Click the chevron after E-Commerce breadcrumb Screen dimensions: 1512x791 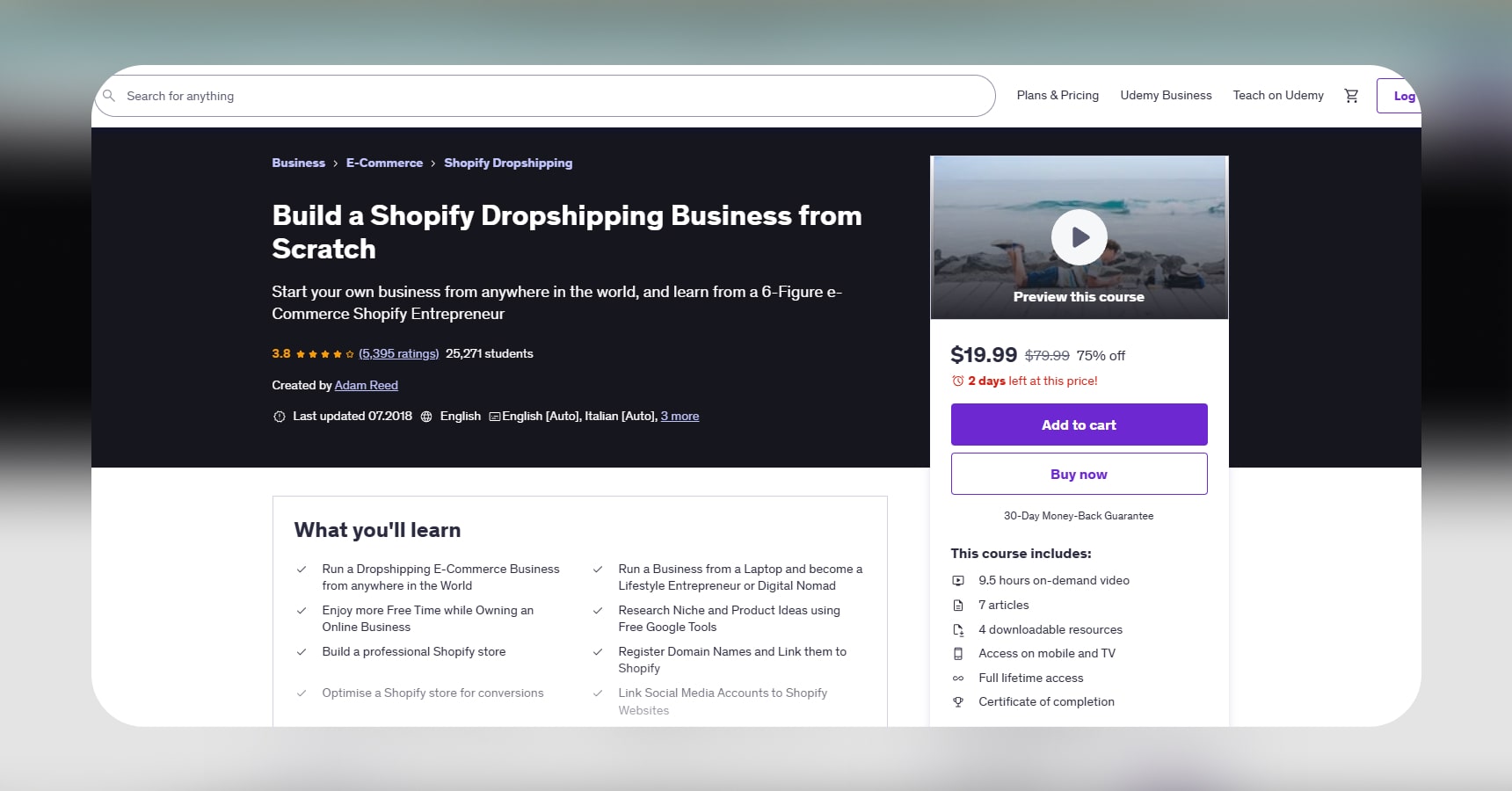coord(433,163)
